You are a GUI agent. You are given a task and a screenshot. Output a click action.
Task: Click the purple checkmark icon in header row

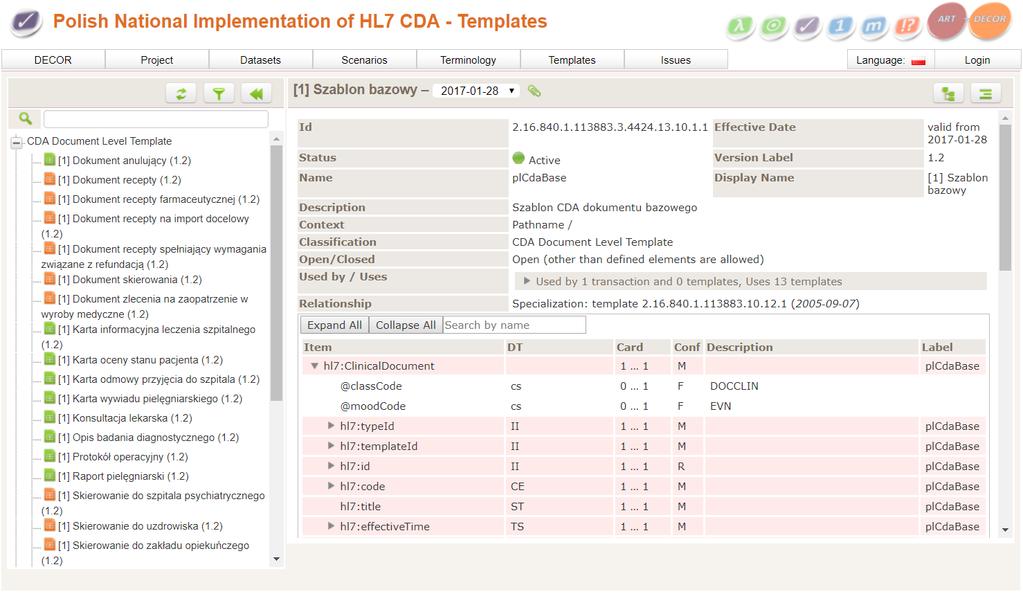click(807, 27)
